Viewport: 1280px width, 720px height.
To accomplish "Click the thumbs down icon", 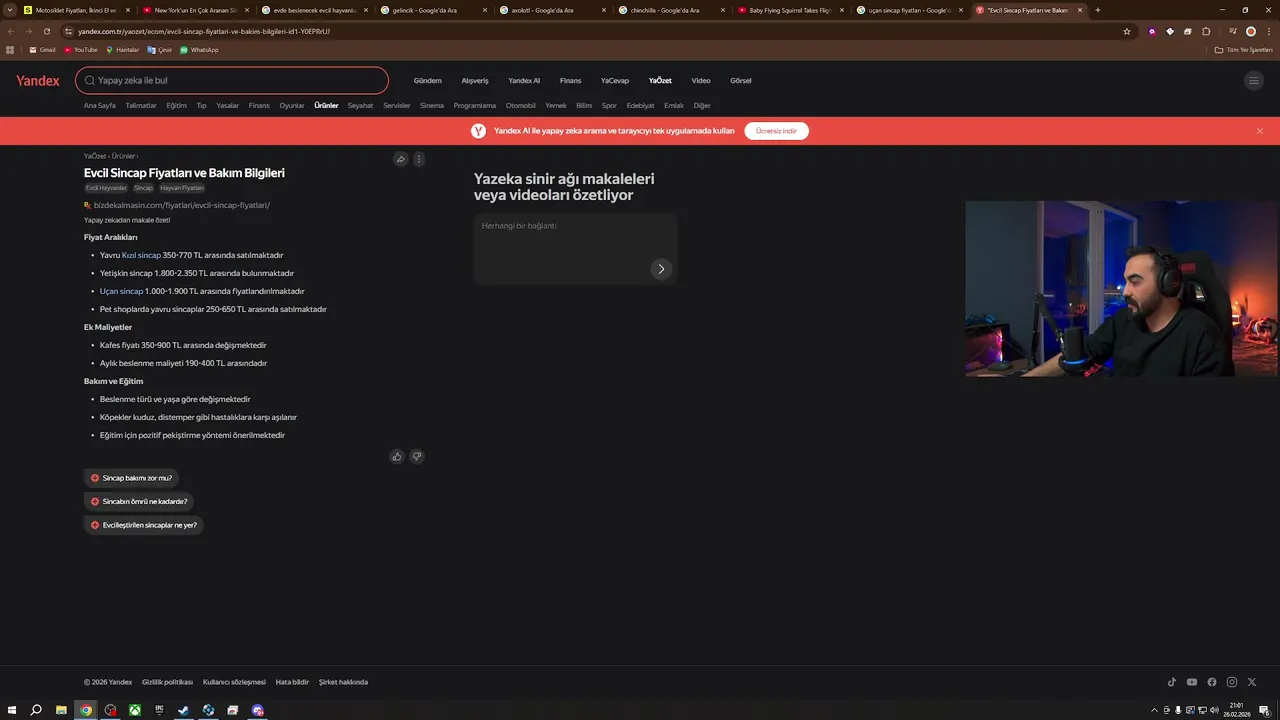I will pyautogui.click(x=417, y=457).
